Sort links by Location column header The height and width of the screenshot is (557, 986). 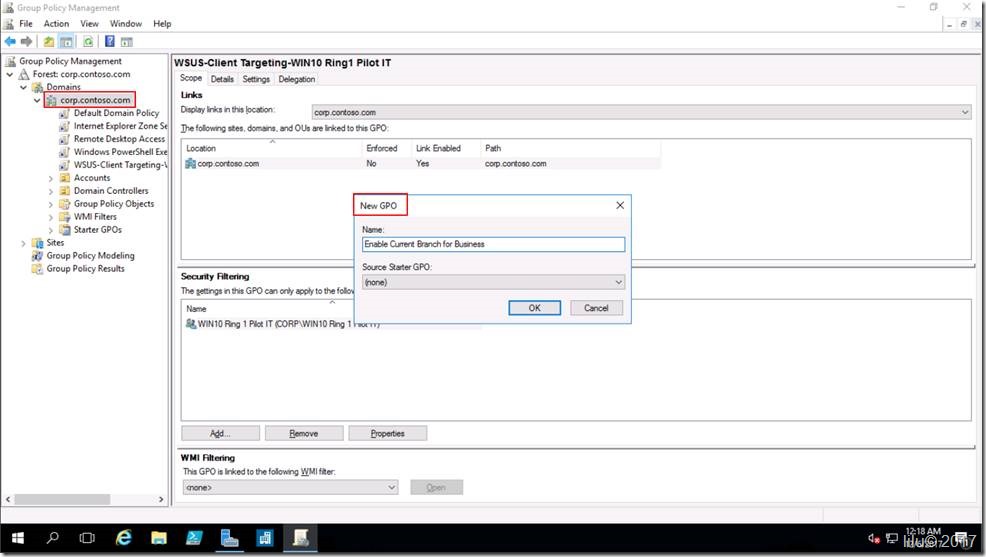pos(272,148)
